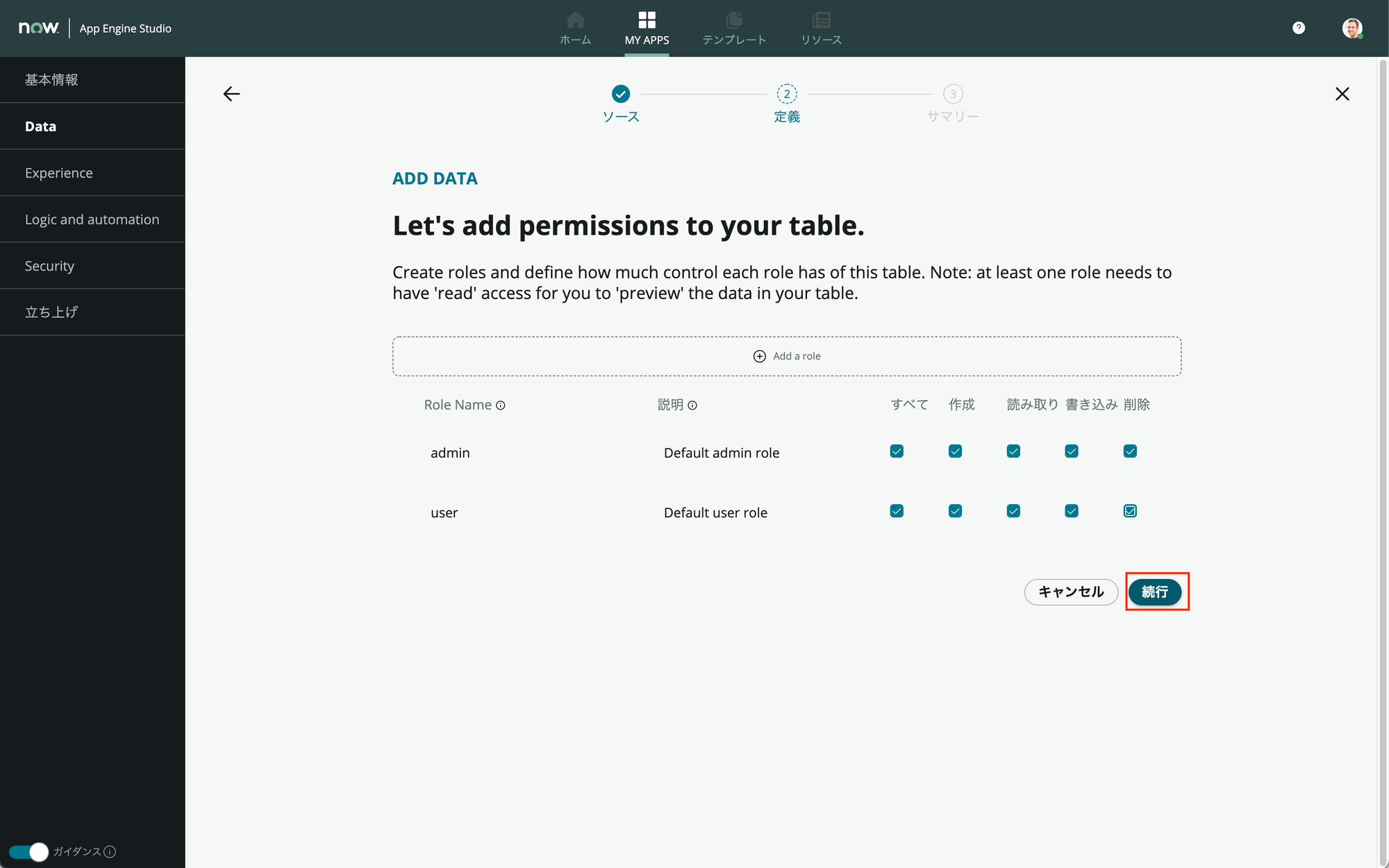Select Data in the sidebar
Image resolution: width=1389 pixels, height=868 pixels.
tap(92, 126)
